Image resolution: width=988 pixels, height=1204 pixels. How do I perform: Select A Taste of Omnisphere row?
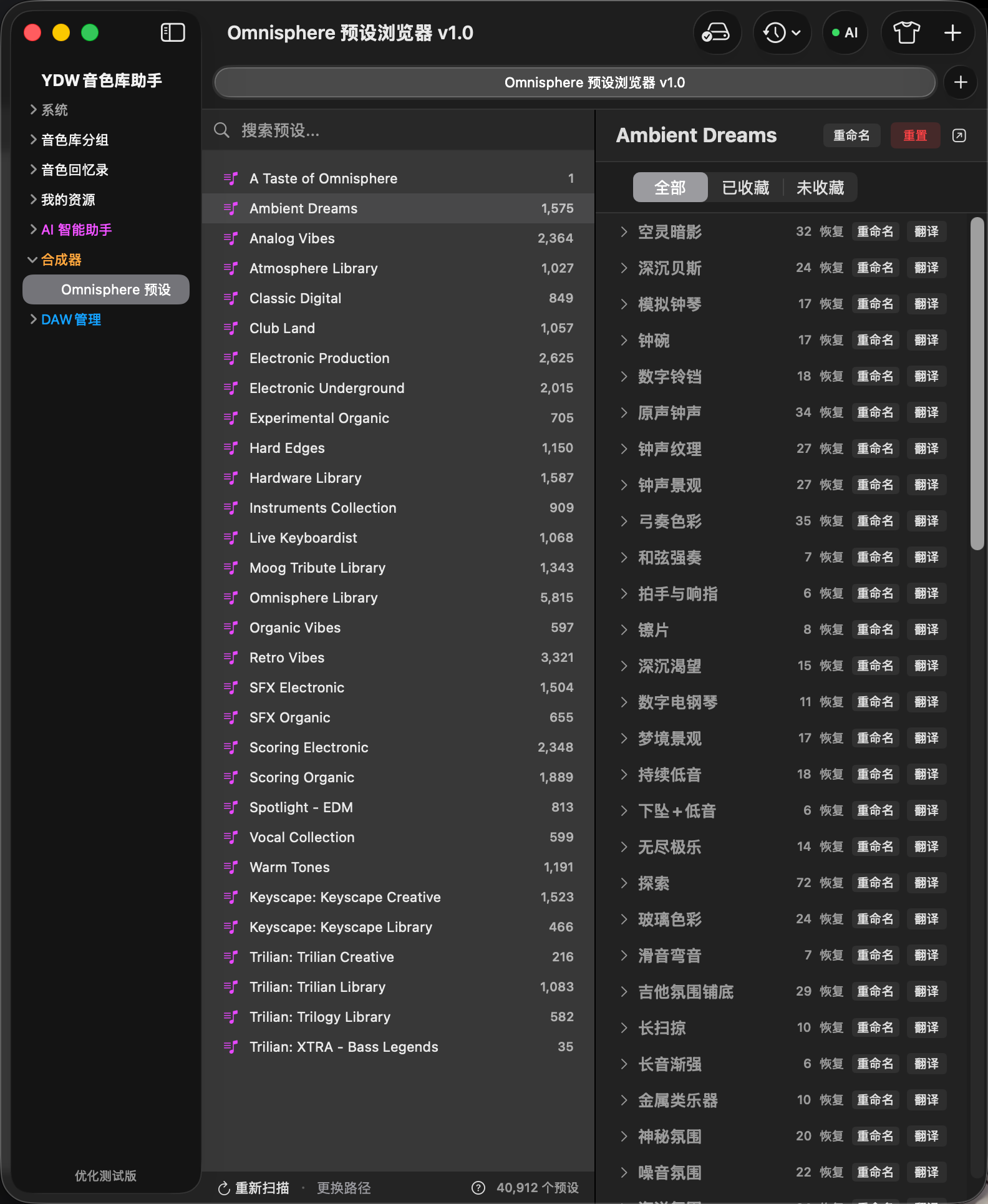398,178
